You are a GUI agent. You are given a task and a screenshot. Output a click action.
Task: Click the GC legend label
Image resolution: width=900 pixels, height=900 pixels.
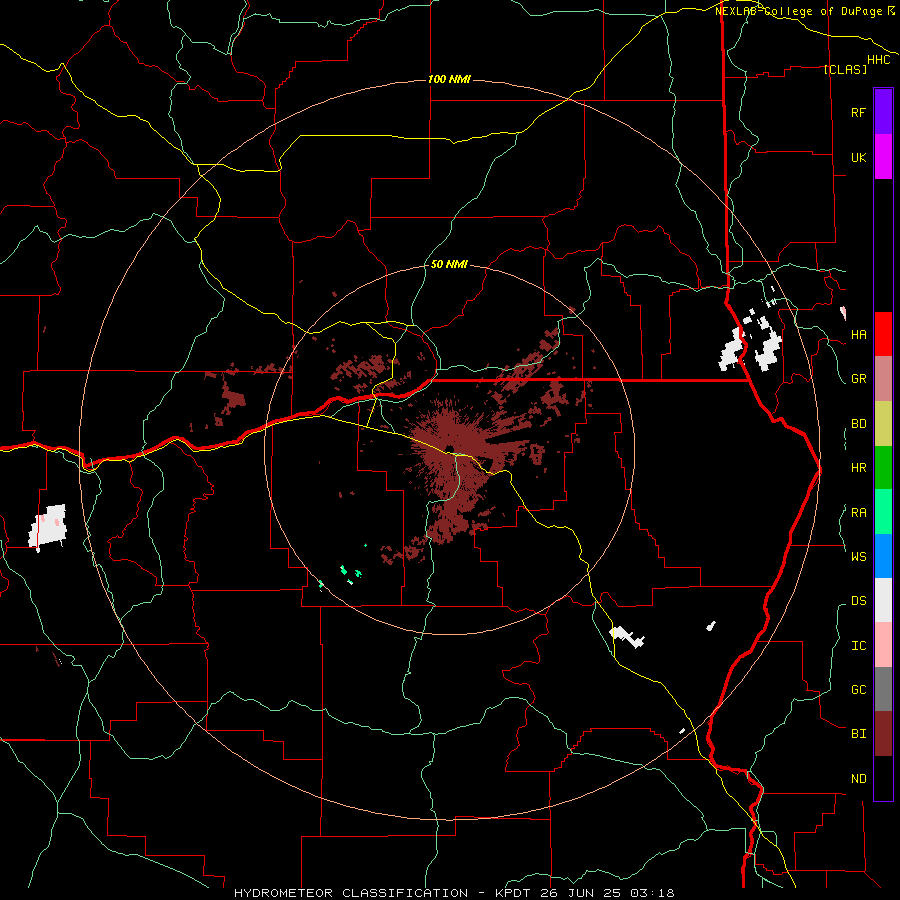[858, 690]
